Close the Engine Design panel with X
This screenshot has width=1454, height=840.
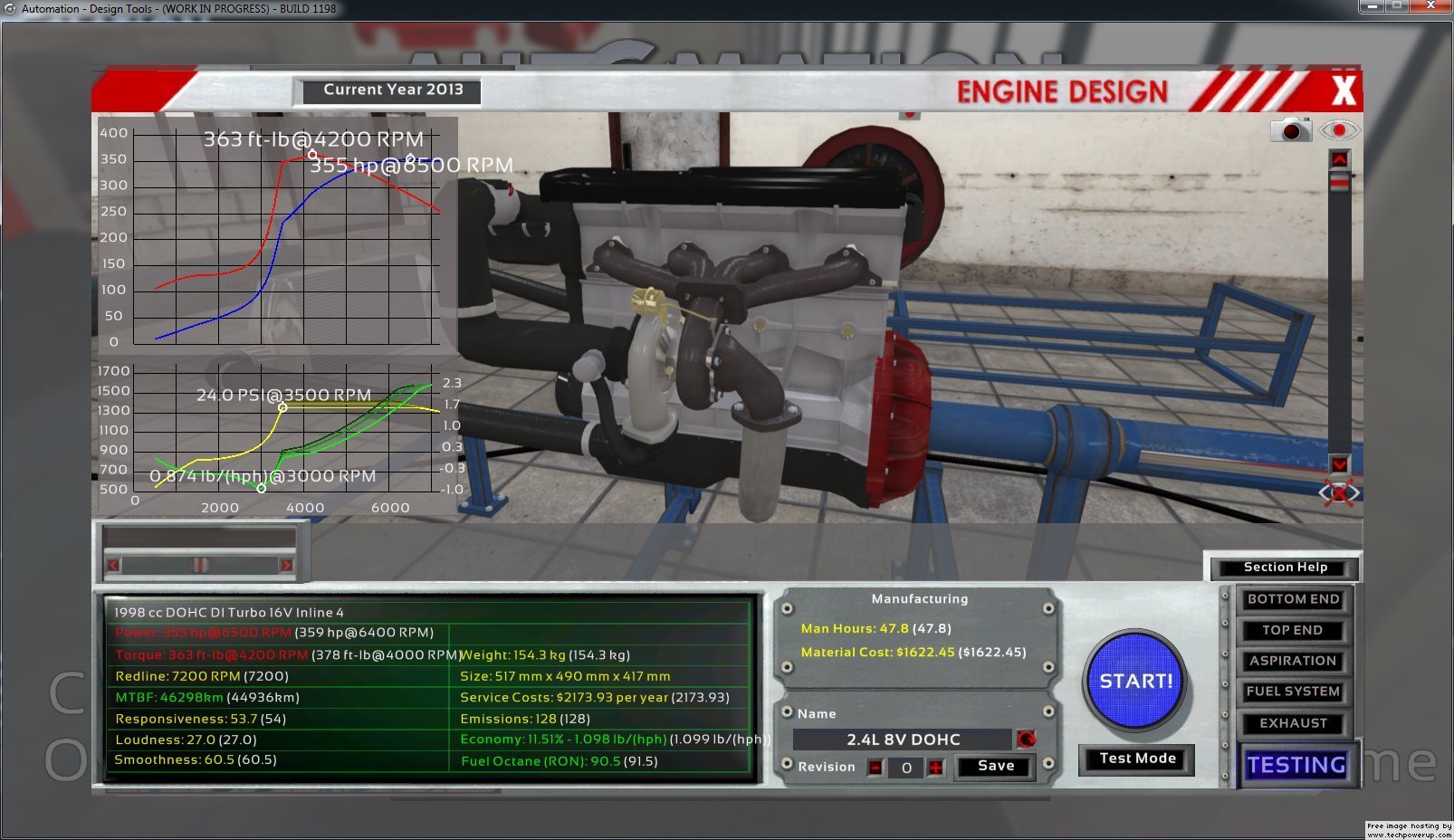point(1344,91)
